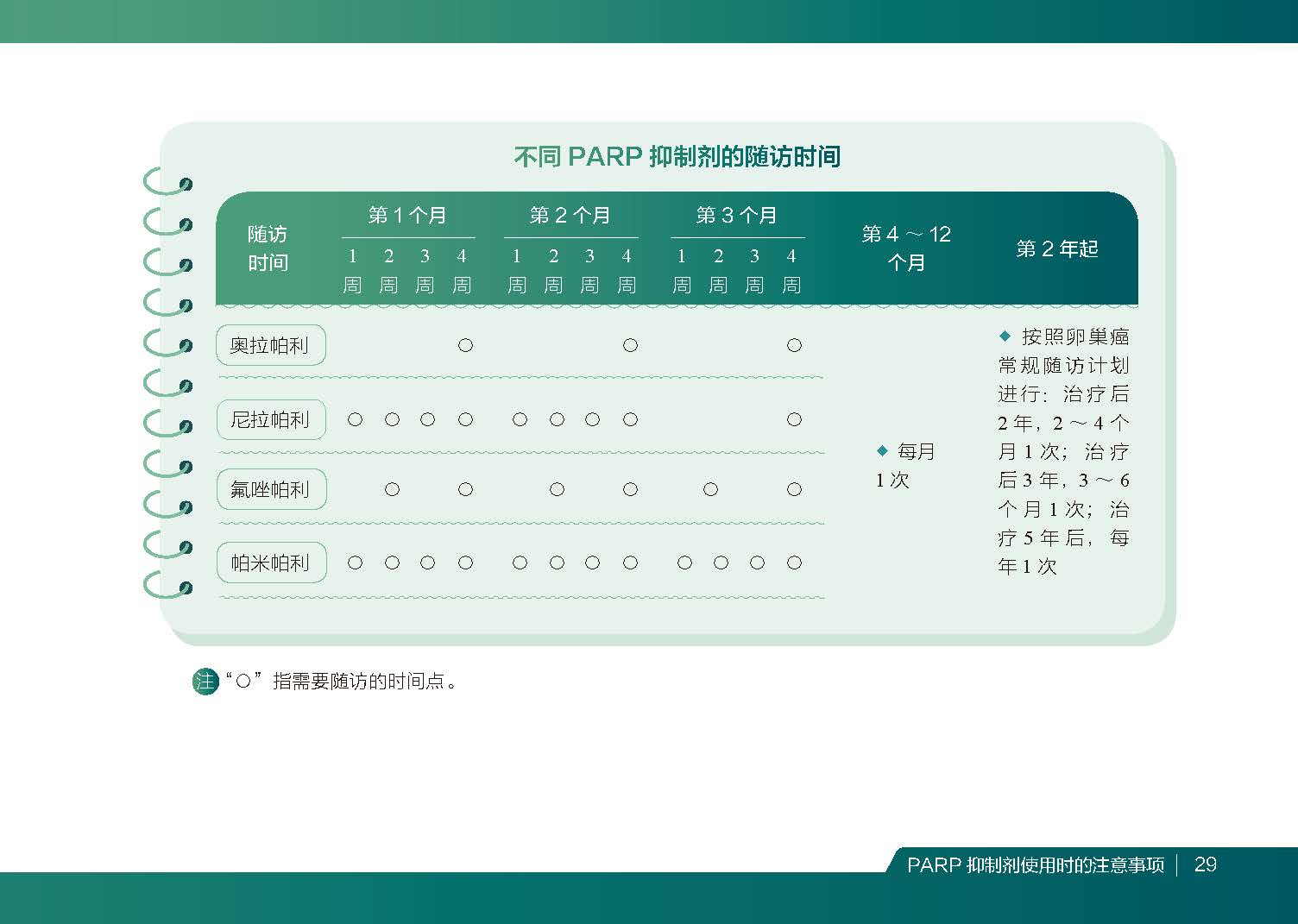
Task: Click page number 29 in footer
Action: click(1206, 864)
